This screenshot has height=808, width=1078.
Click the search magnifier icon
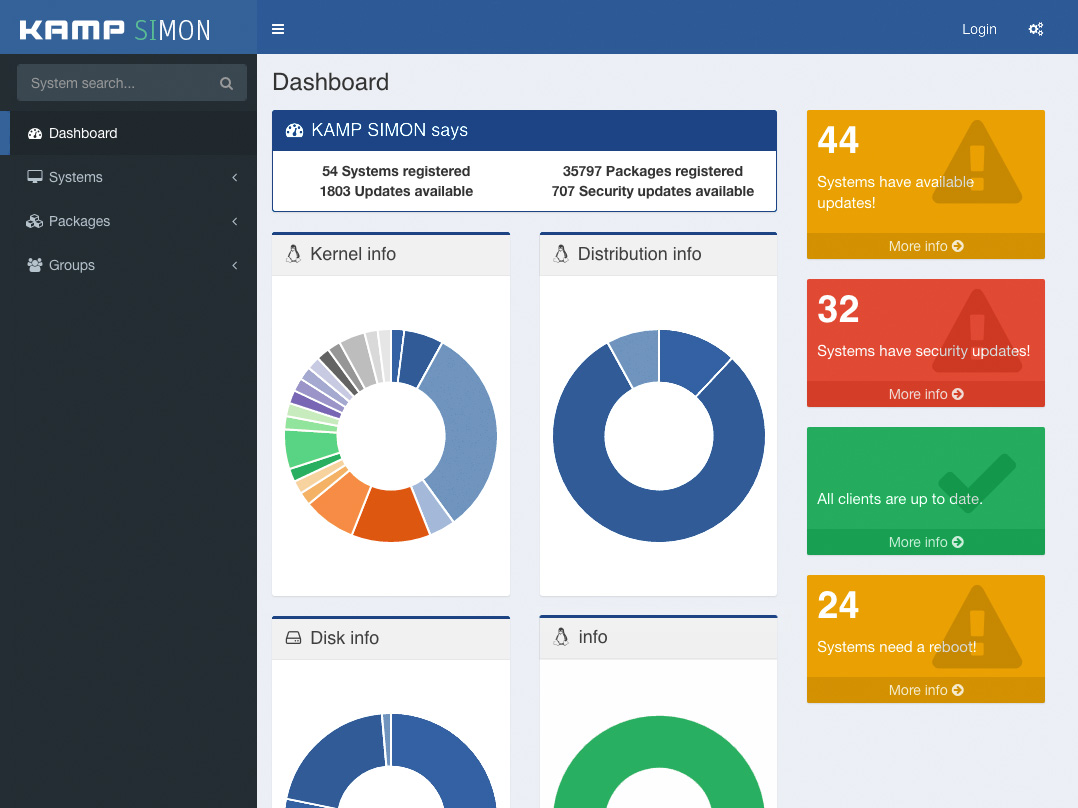[x=226, y=83]
